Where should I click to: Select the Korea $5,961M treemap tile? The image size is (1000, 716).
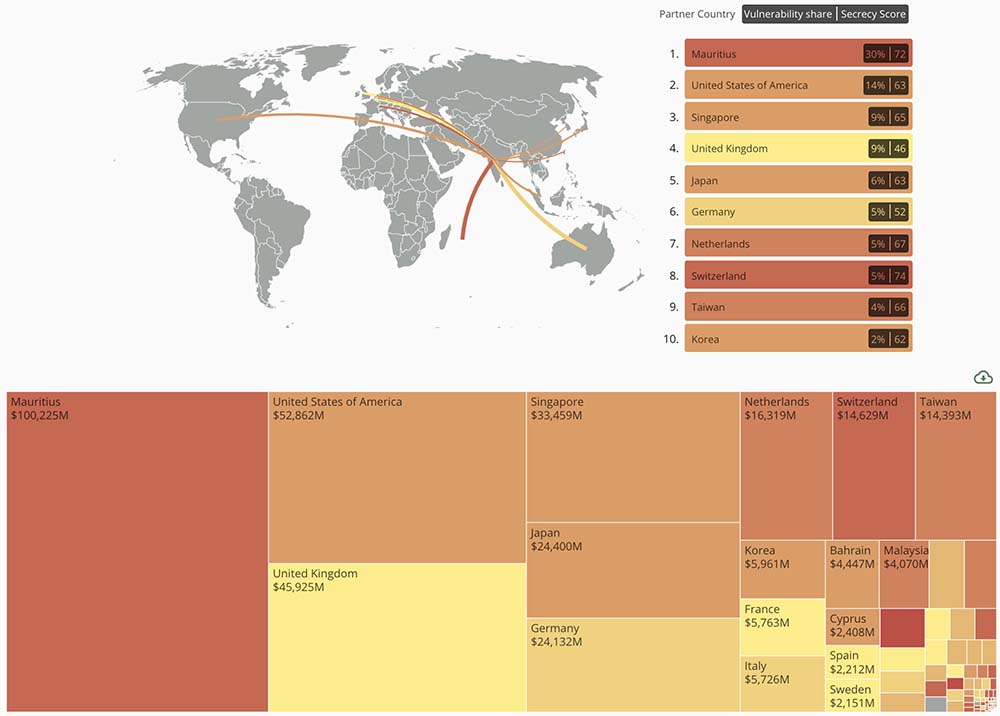783,569
